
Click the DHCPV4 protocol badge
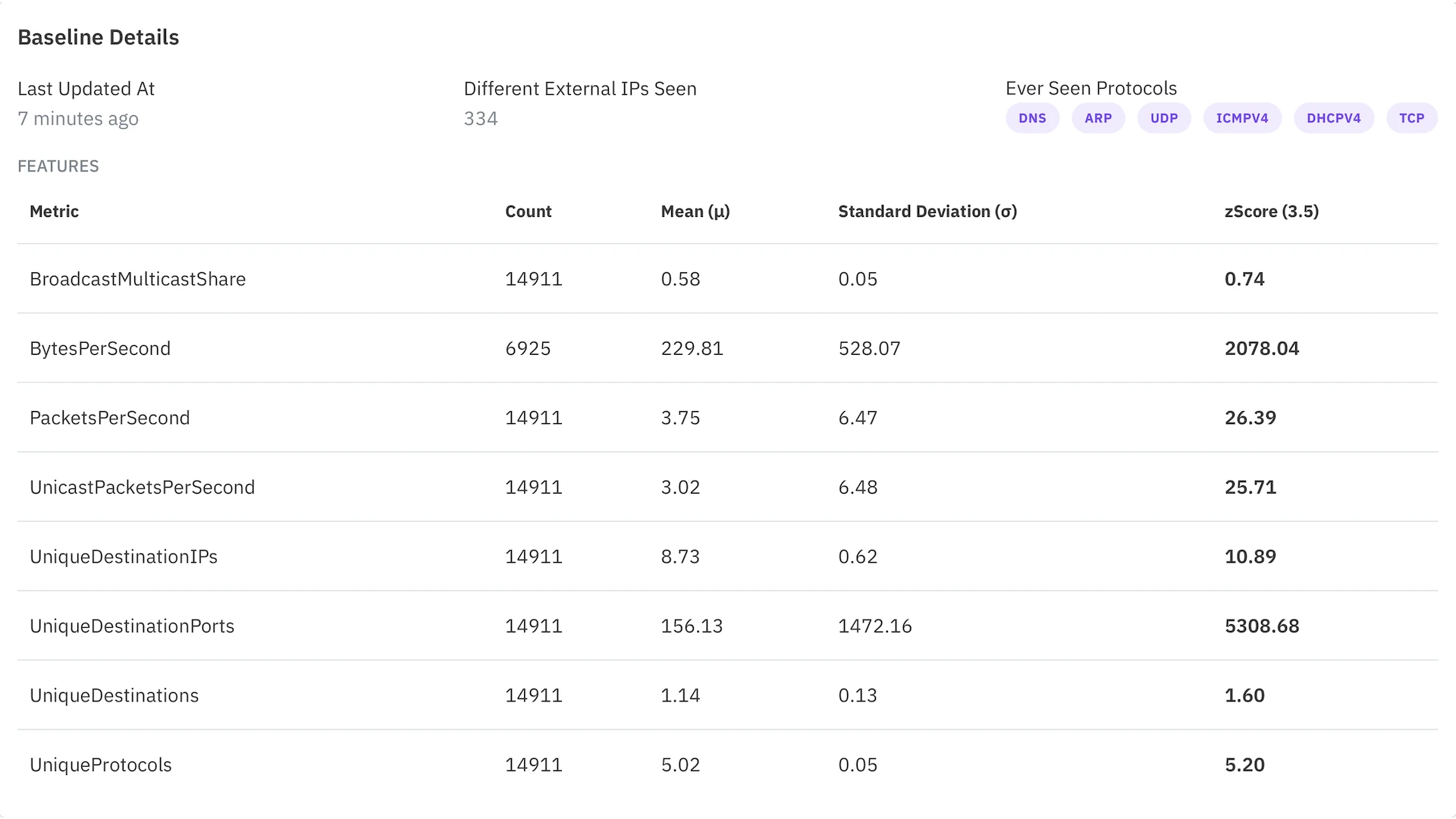(x=1333, y=118)
